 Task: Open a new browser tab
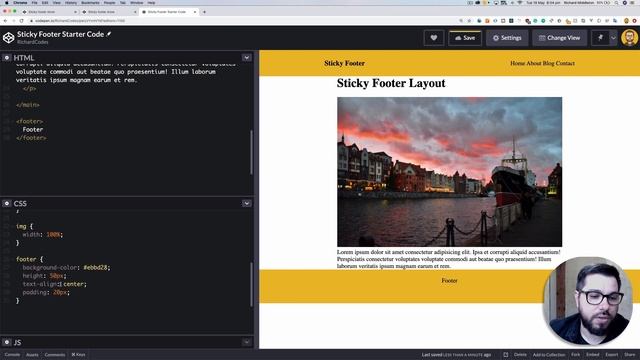(204, 12)
